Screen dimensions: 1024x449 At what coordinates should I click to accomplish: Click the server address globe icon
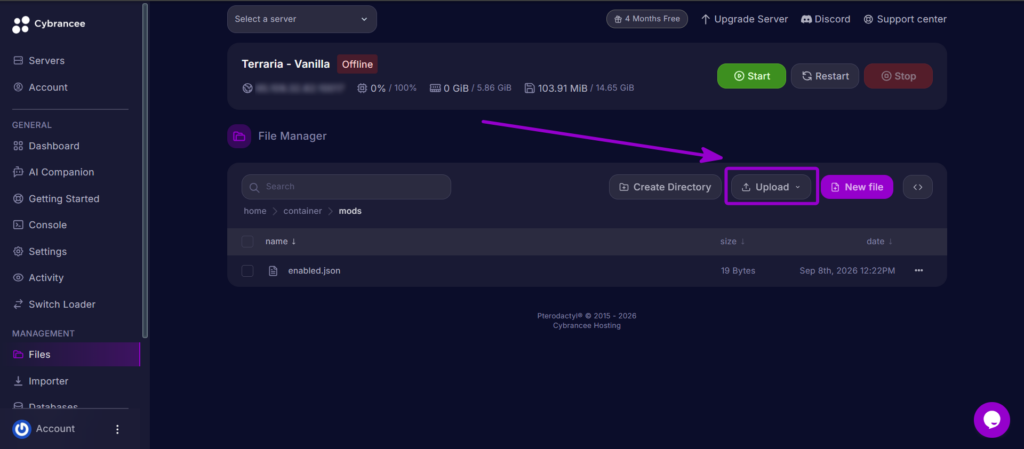tap(247, 87)
